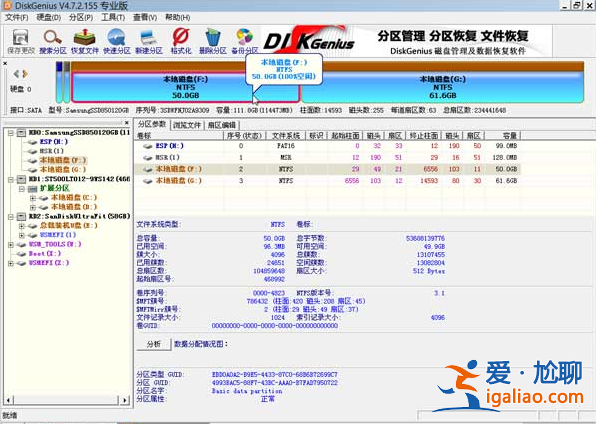The image size is (596, 424).
Task: Click the Delete Partition (删除分区) icon
Action: (212, 41)
